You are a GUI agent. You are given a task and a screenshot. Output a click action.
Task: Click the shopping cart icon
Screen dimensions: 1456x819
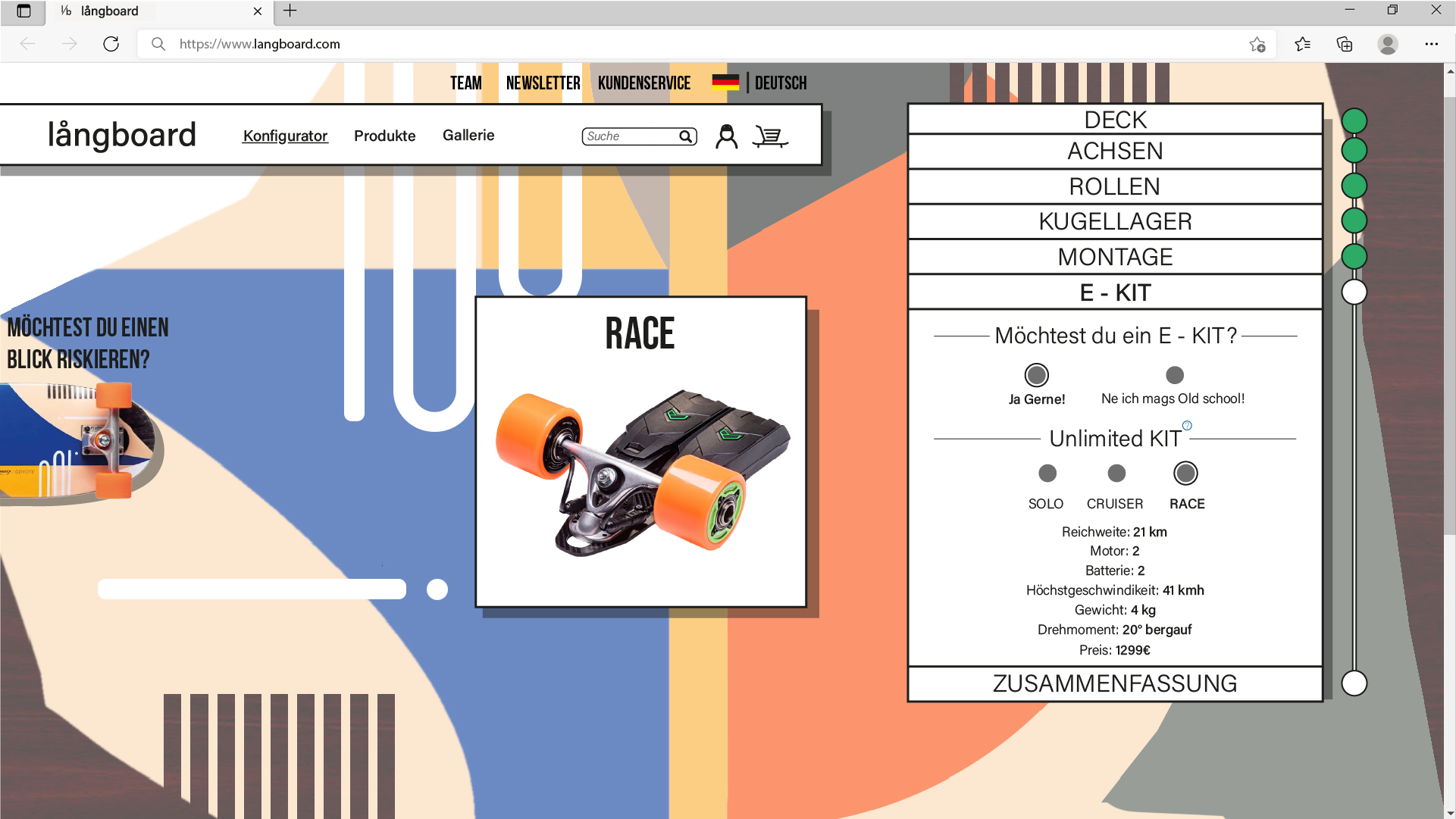[772, 135]
